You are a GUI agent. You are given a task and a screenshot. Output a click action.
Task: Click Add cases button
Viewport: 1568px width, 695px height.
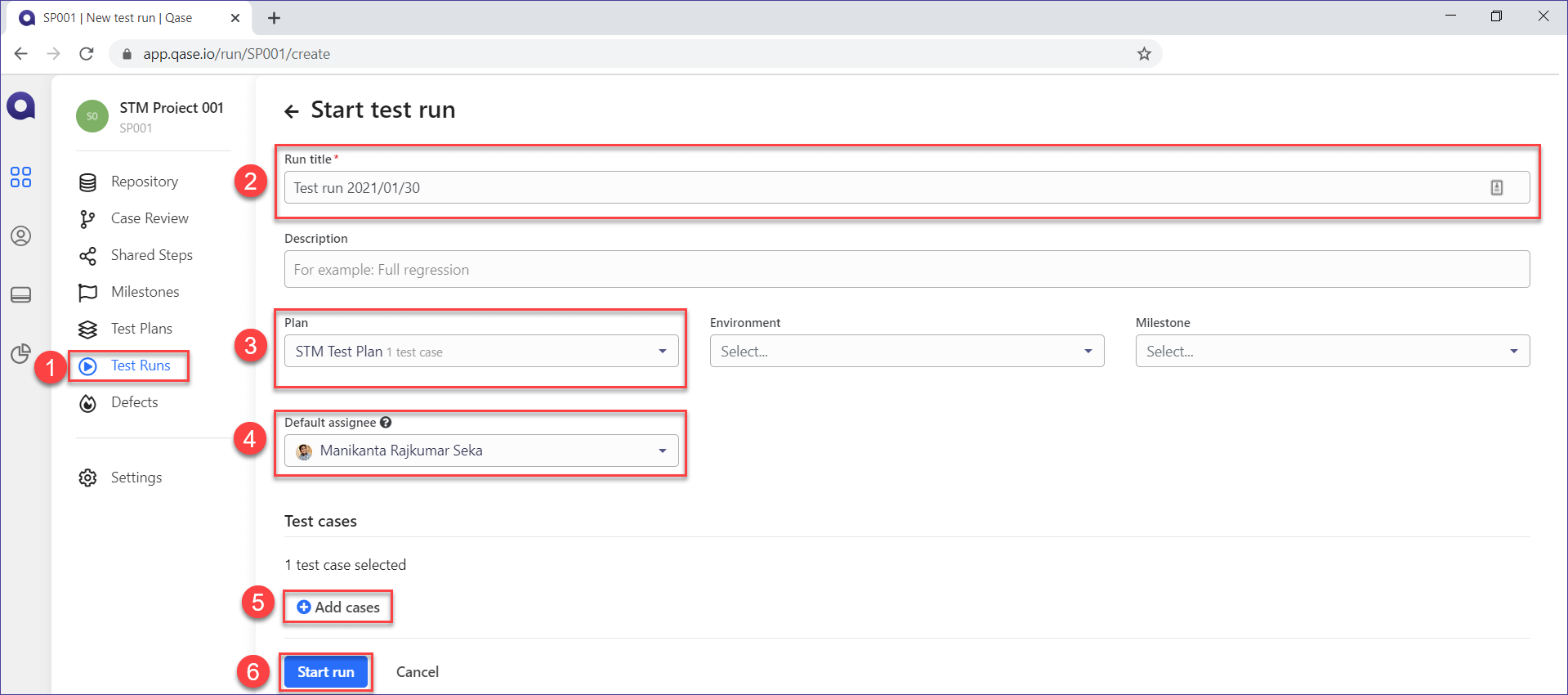(338, 607)
